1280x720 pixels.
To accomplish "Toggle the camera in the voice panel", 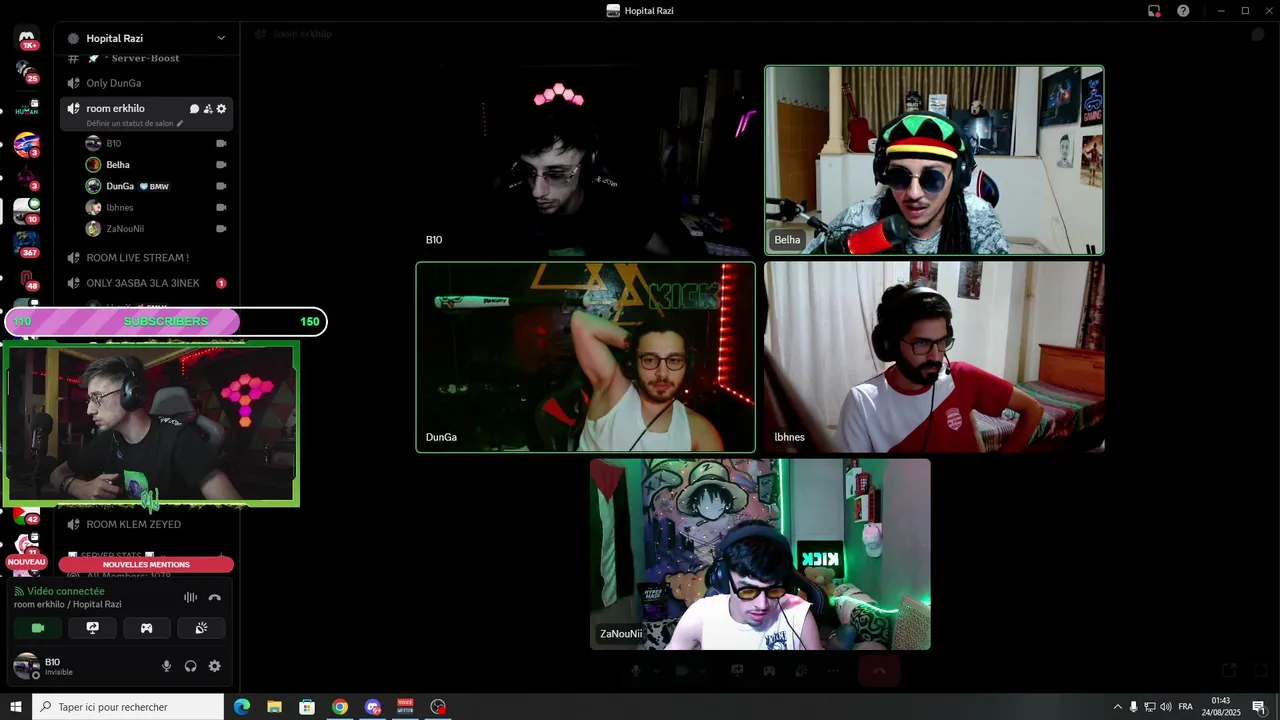I will pos(38,628).
